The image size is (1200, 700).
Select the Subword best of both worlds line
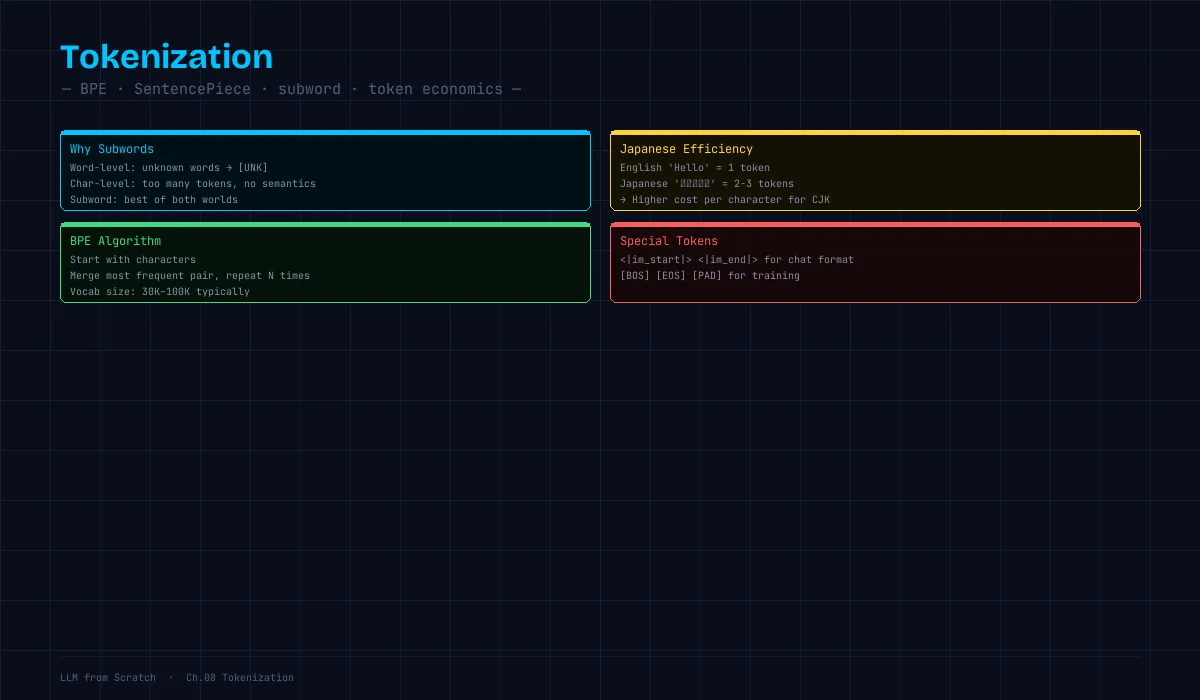[154, 200]
